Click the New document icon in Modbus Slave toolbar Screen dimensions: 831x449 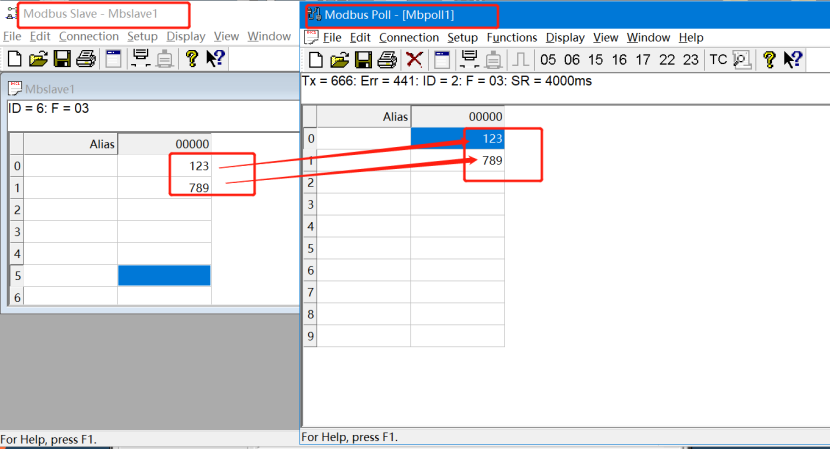click(14, 59)
